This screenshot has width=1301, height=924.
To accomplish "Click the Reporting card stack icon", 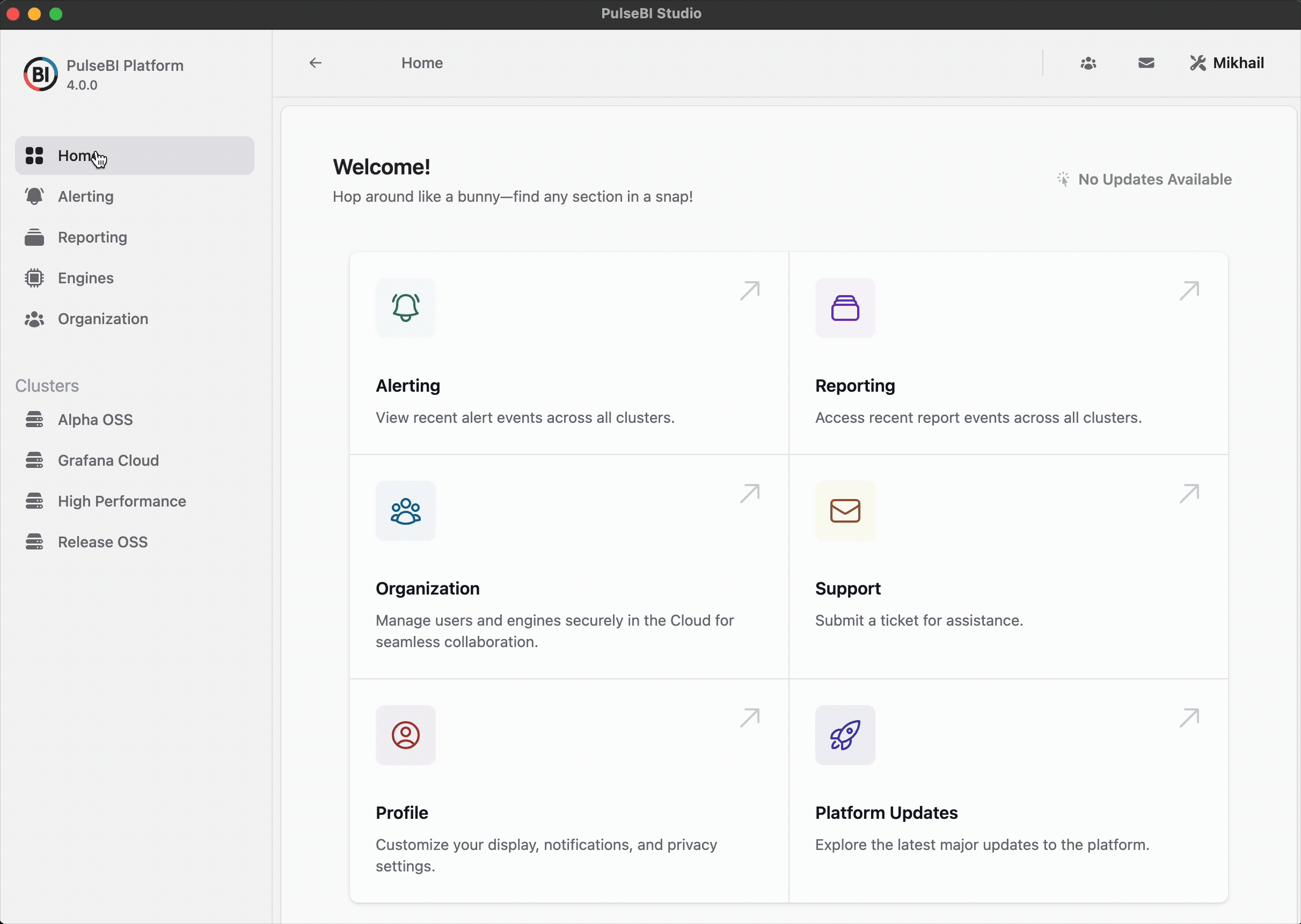I will tap(845, 308).
